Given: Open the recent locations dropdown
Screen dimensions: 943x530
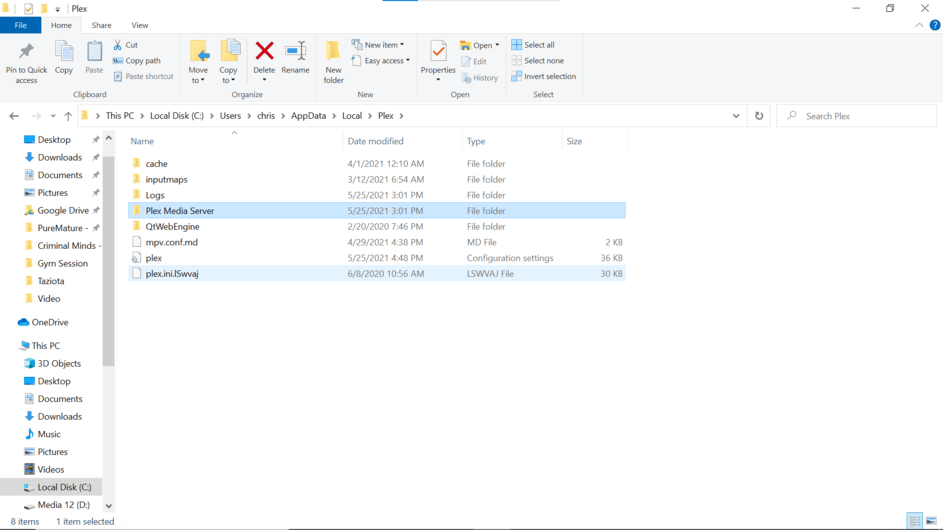Looking at the screenshot, I should (x=53, y=116).
